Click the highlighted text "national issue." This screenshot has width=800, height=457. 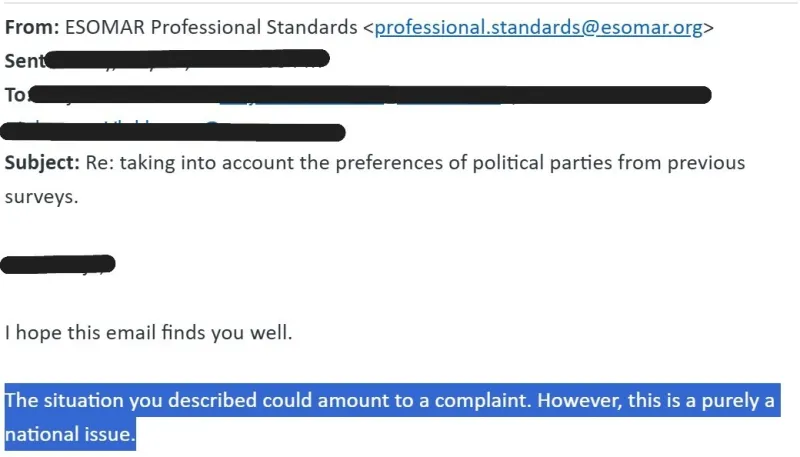tap(70, 436)
